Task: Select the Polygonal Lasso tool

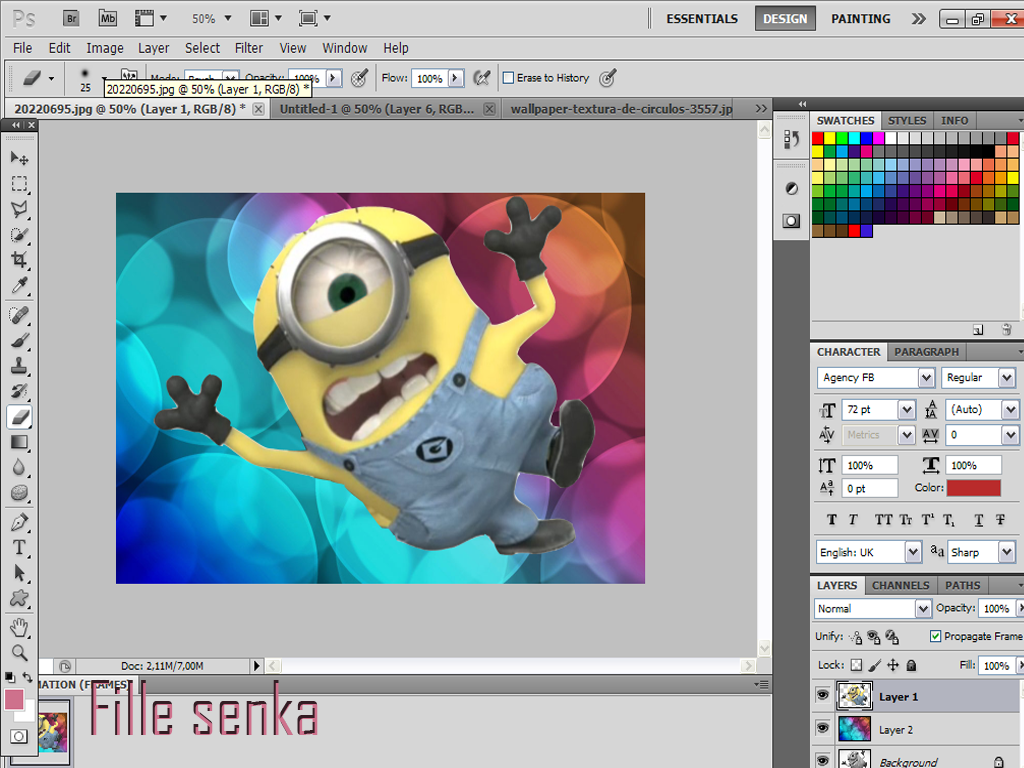Action: [x=19, y=209]
